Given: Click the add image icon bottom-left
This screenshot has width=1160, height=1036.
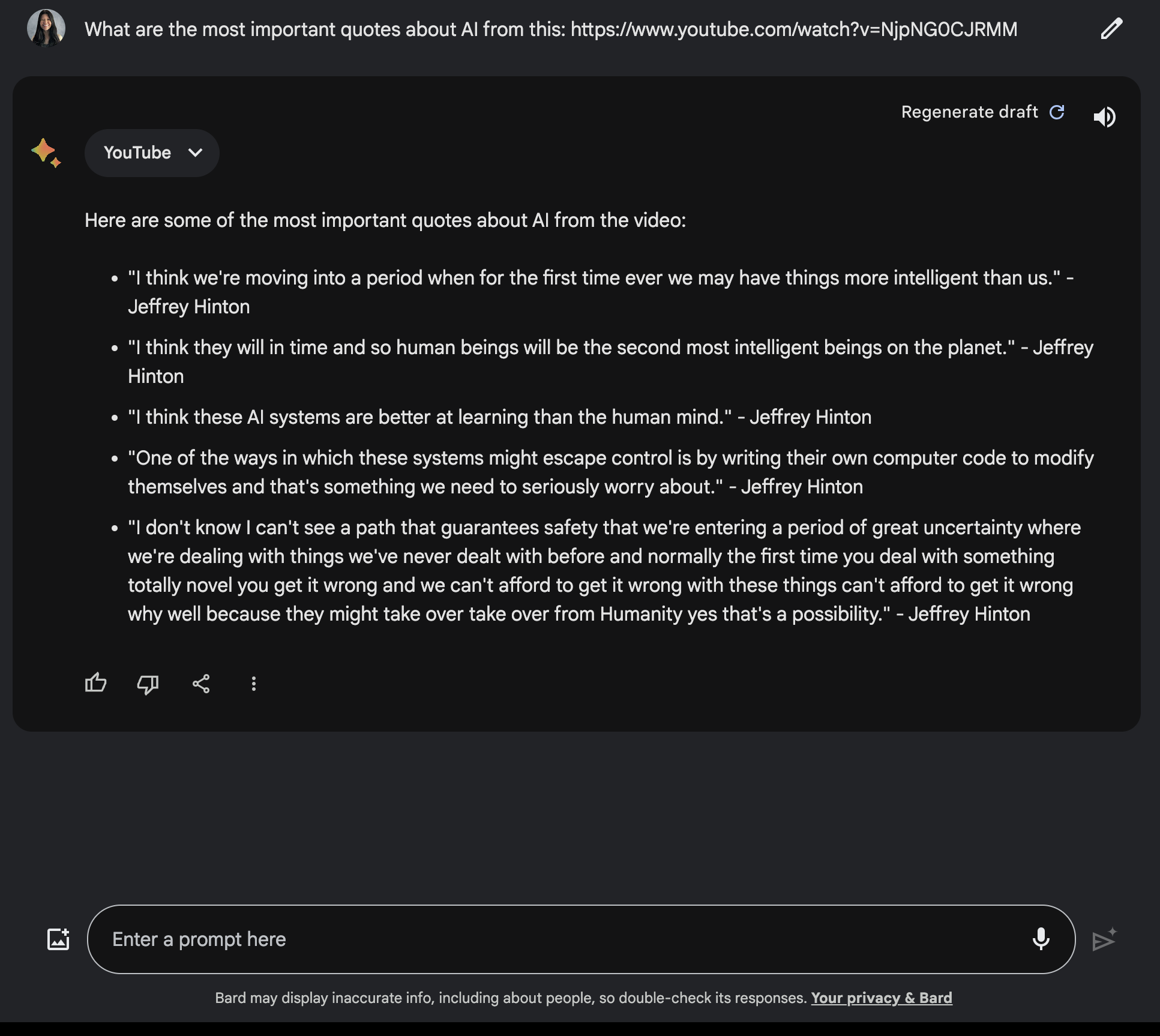Looking at the screenshot, I should 58,939.
